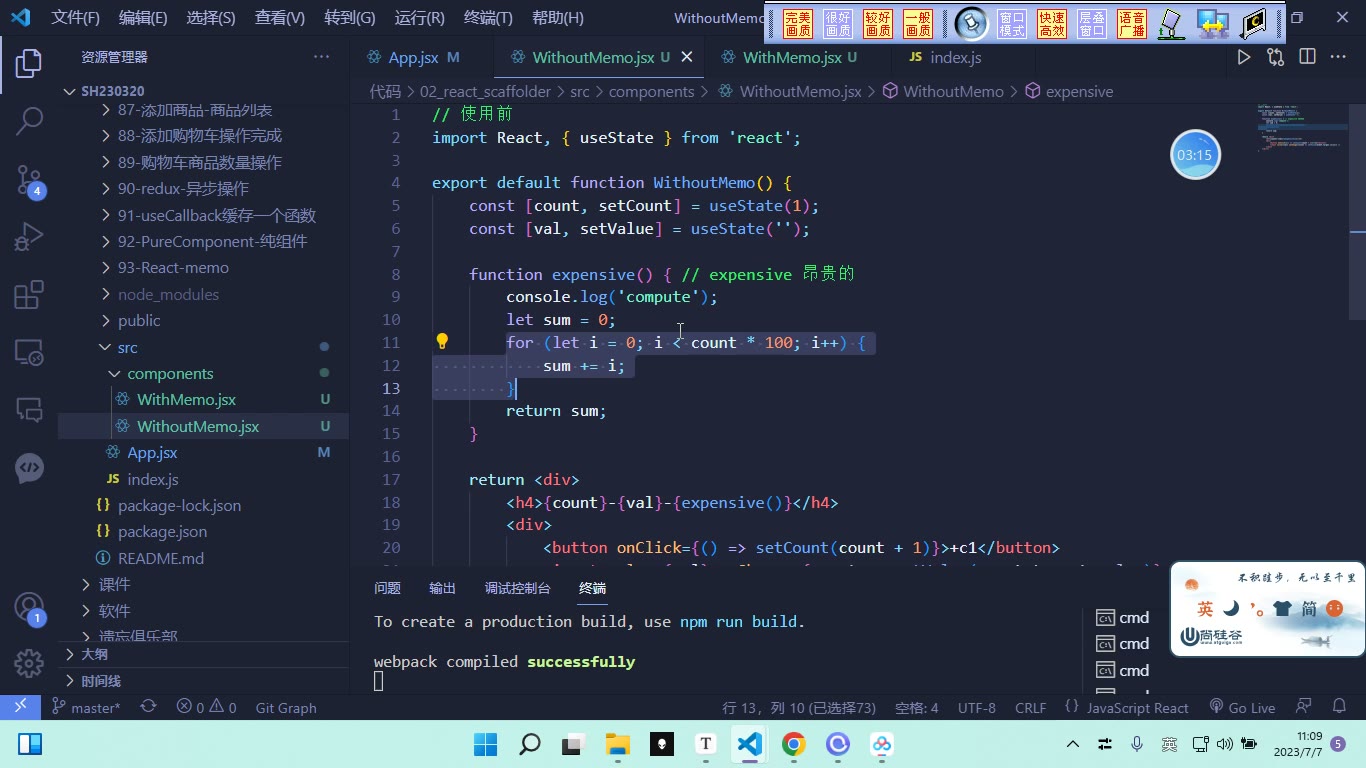Open the Manage gear settings icon
The height and width of the screenshot is (768, 1366).
coord(29,663)
